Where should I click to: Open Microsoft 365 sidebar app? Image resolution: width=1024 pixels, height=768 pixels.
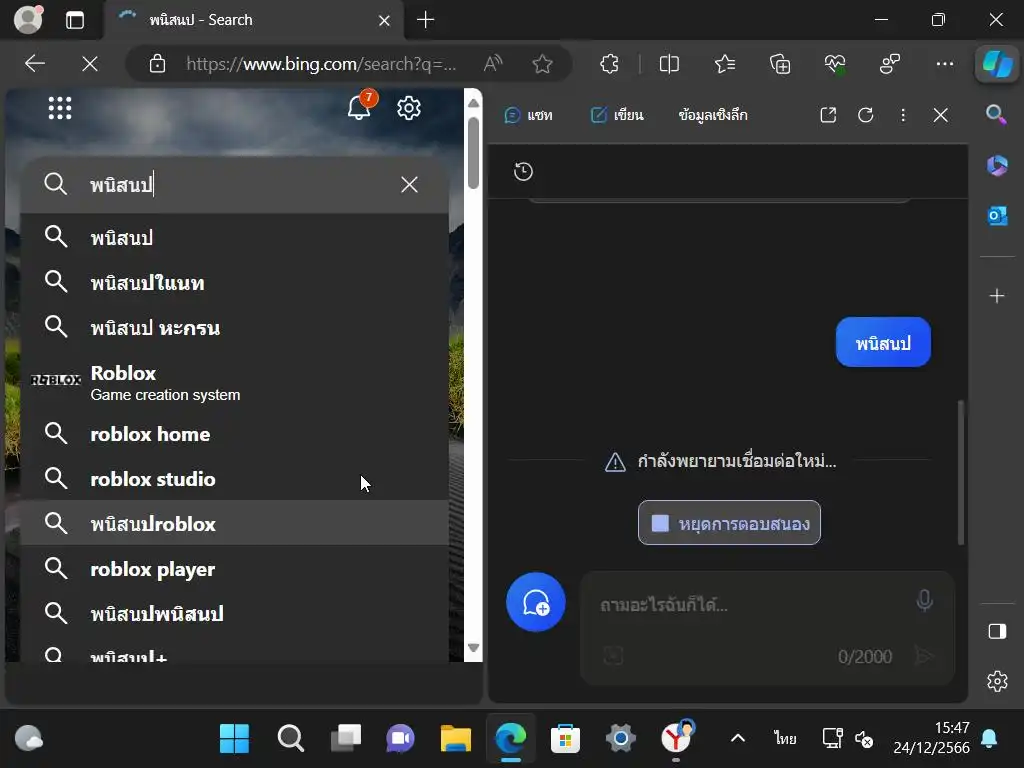[x=997, y=165]
